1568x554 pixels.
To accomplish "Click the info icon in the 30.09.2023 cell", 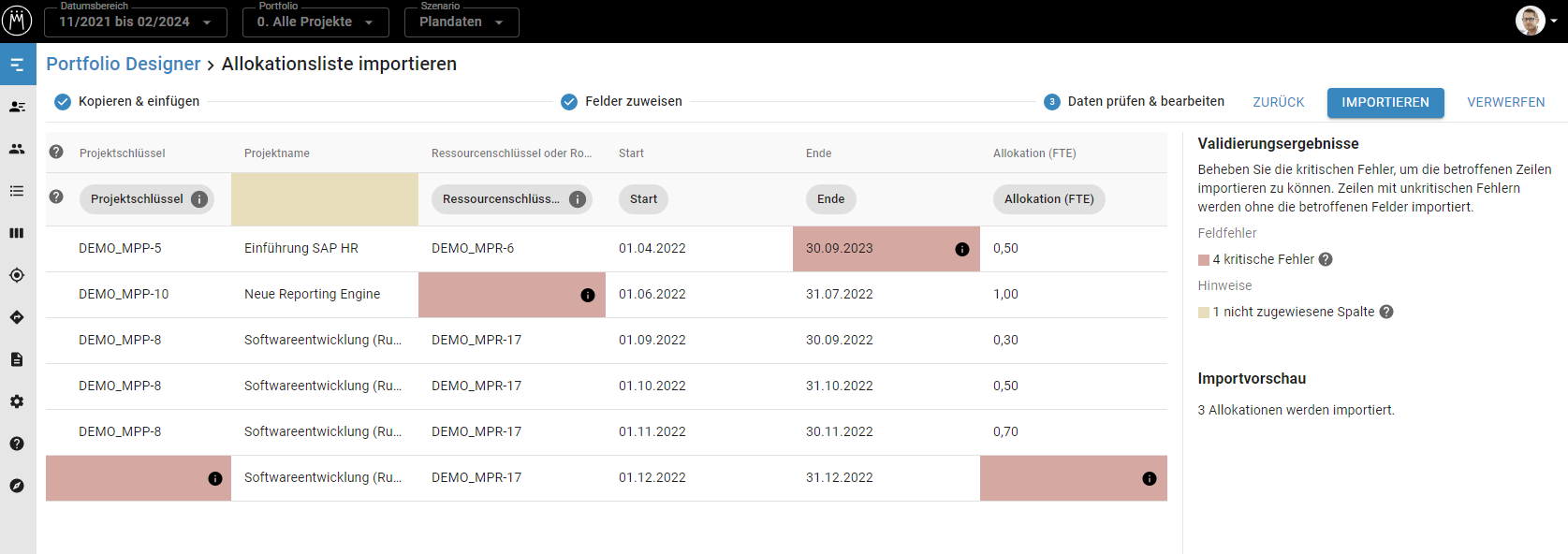I will pyautogui.click(x=961, y=249).
